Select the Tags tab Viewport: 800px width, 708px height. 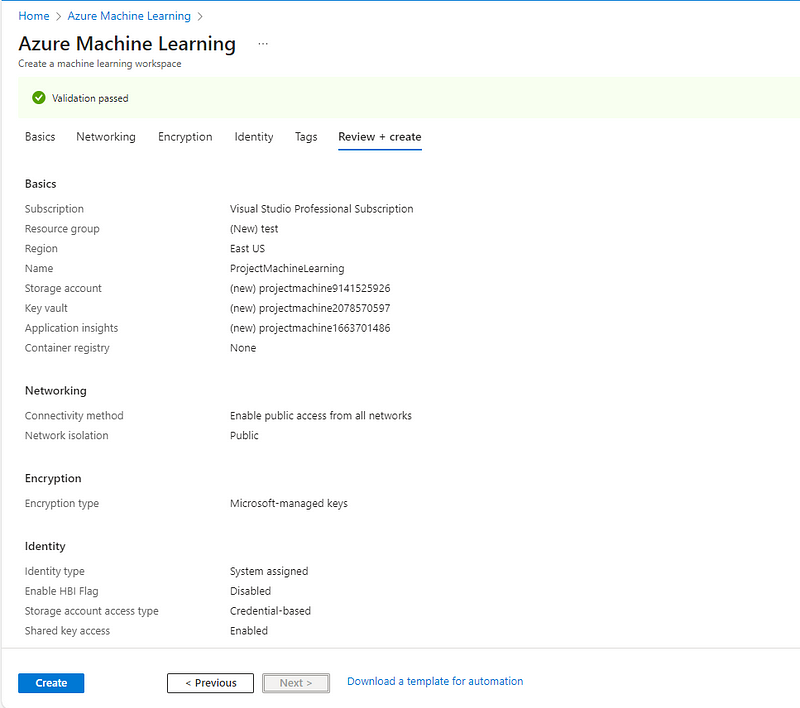[x=306, y=137]
